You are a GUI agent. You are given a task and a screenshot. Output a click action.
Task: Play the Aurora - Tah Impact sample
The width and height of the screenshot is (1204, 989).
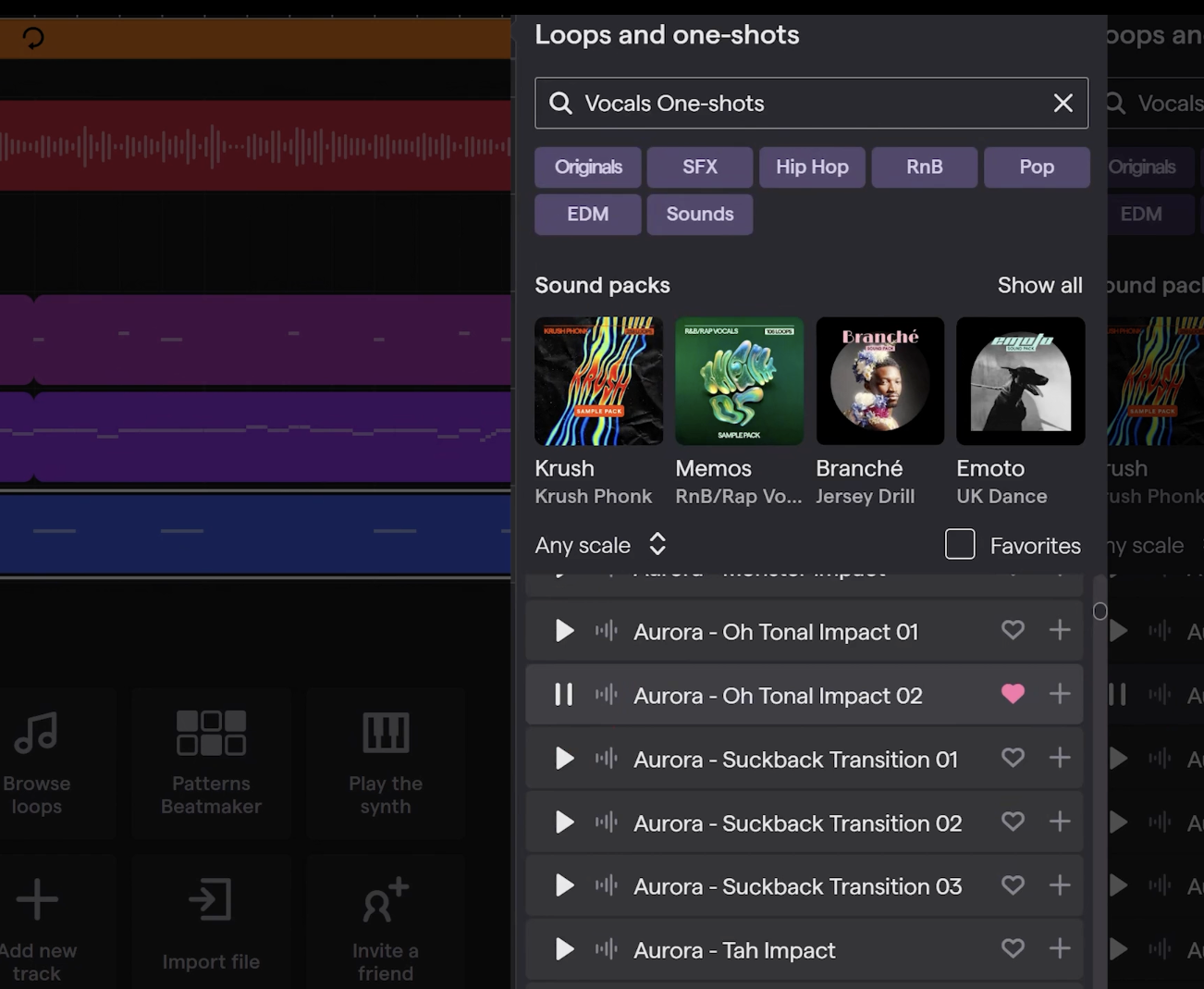(x=564, y=949)
